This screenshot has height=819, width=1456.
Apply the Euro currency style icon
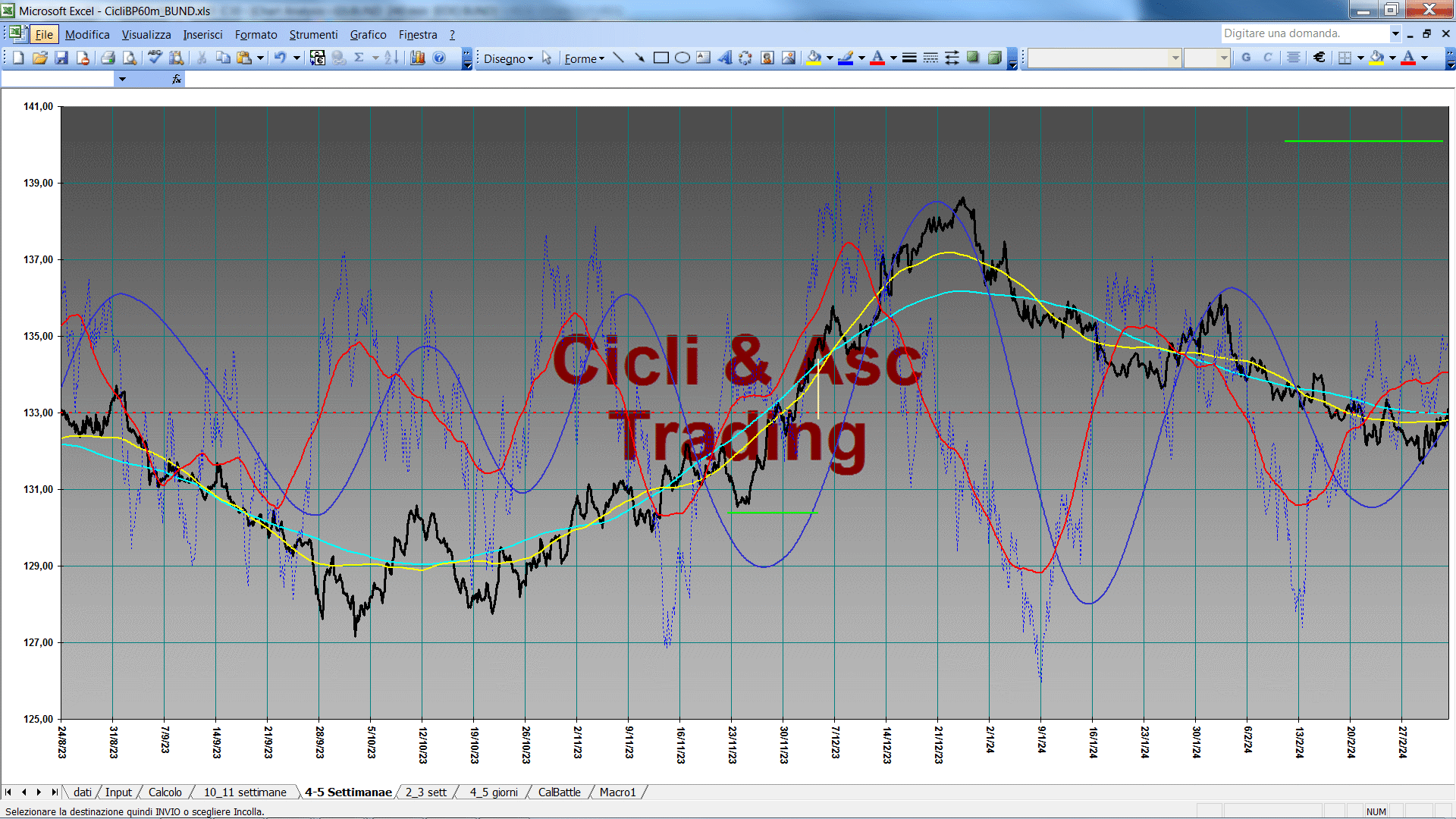click(x=1319, y=58)
